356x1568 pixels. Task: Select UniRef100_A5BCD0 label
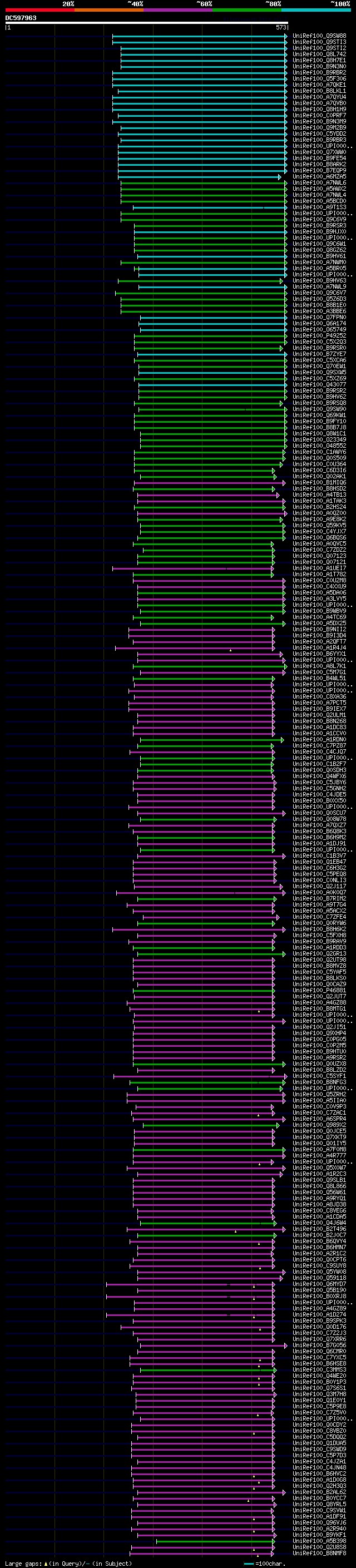tap(319, 201)
